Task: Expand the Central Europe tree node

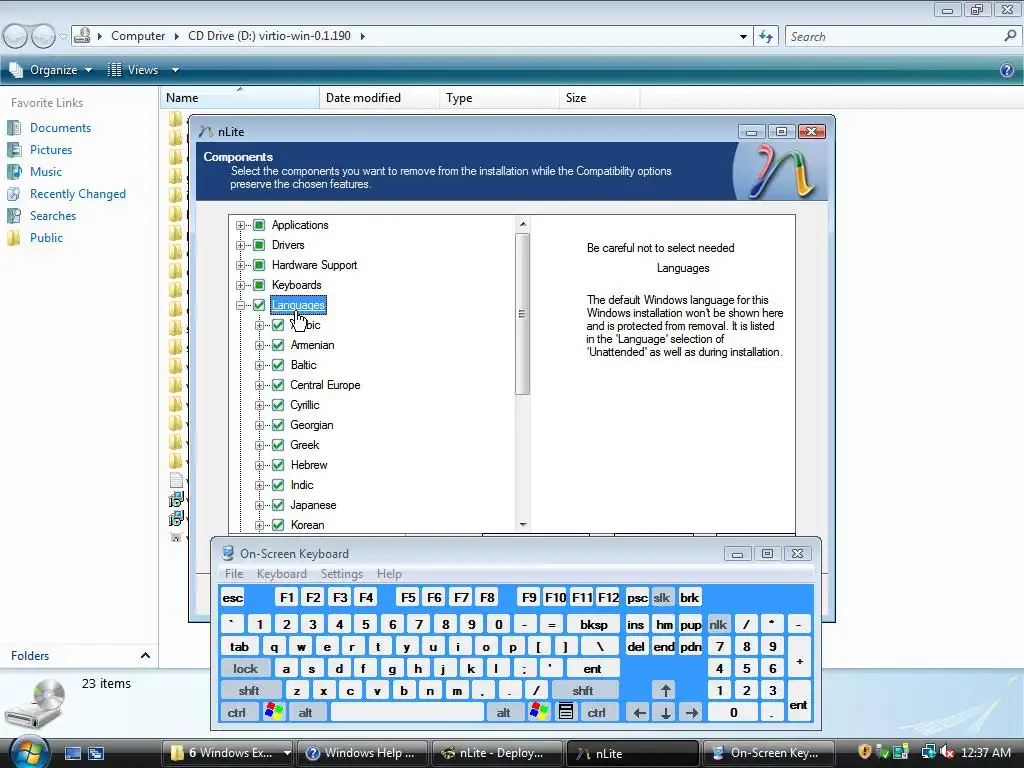Action: coord(259,385)
